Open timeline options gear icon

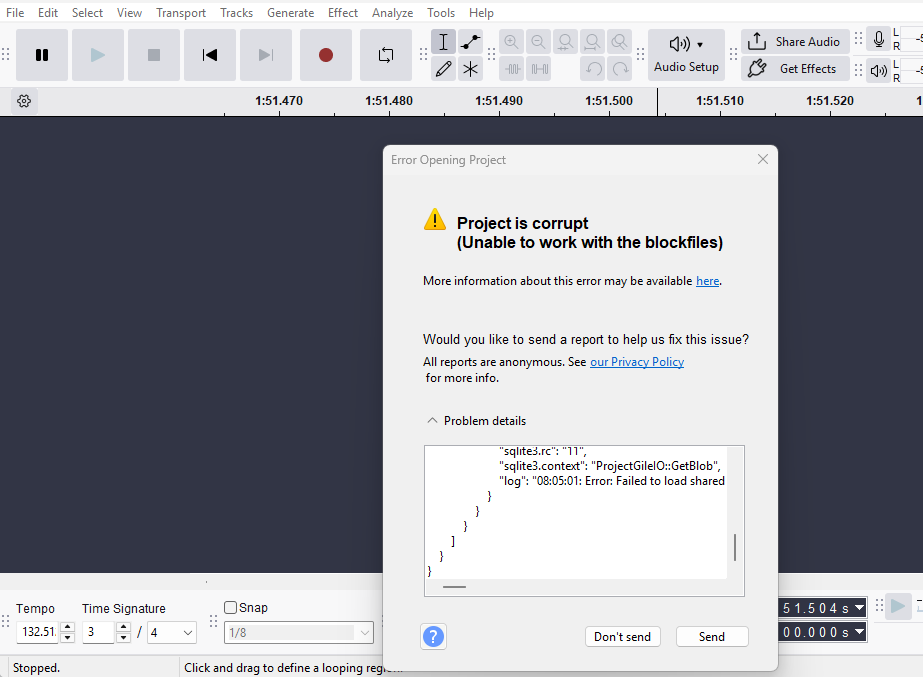(24, 101)
